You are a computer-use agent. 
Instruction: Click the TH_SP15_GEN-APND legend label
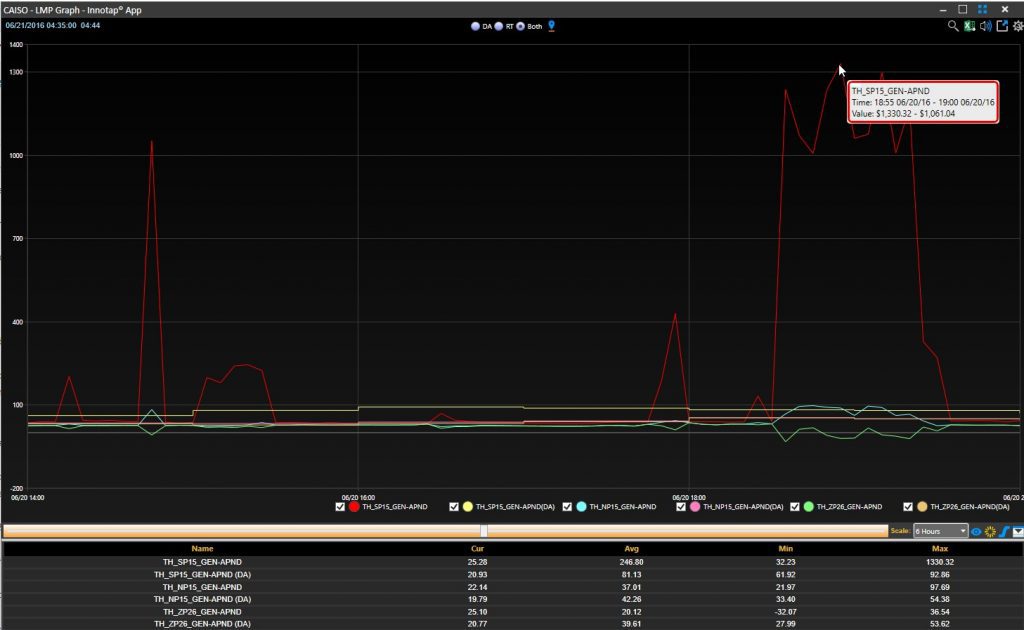pyautogui.click(x=395, y=507)
